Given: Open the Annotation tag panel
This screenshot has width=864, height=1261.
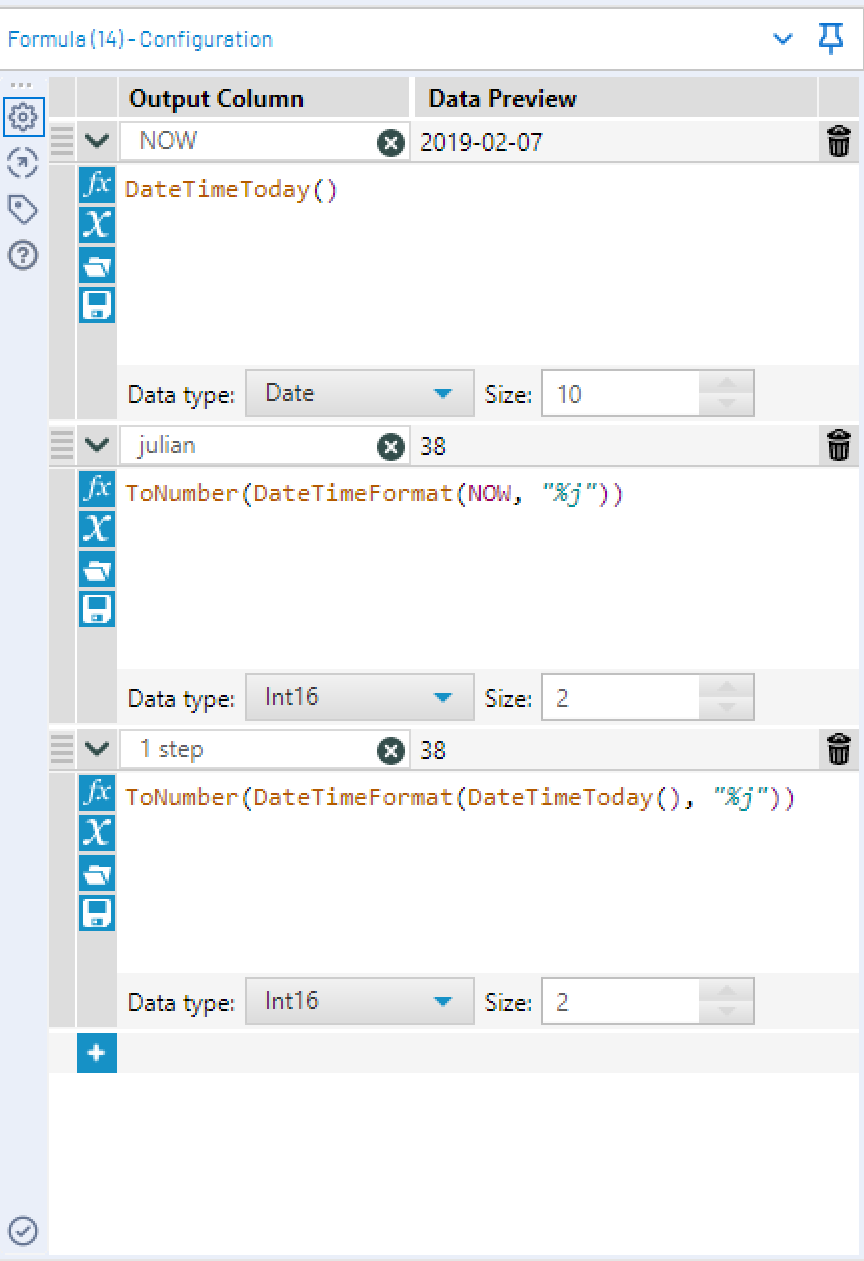Looking at the screenshot, I should [22, 209].
